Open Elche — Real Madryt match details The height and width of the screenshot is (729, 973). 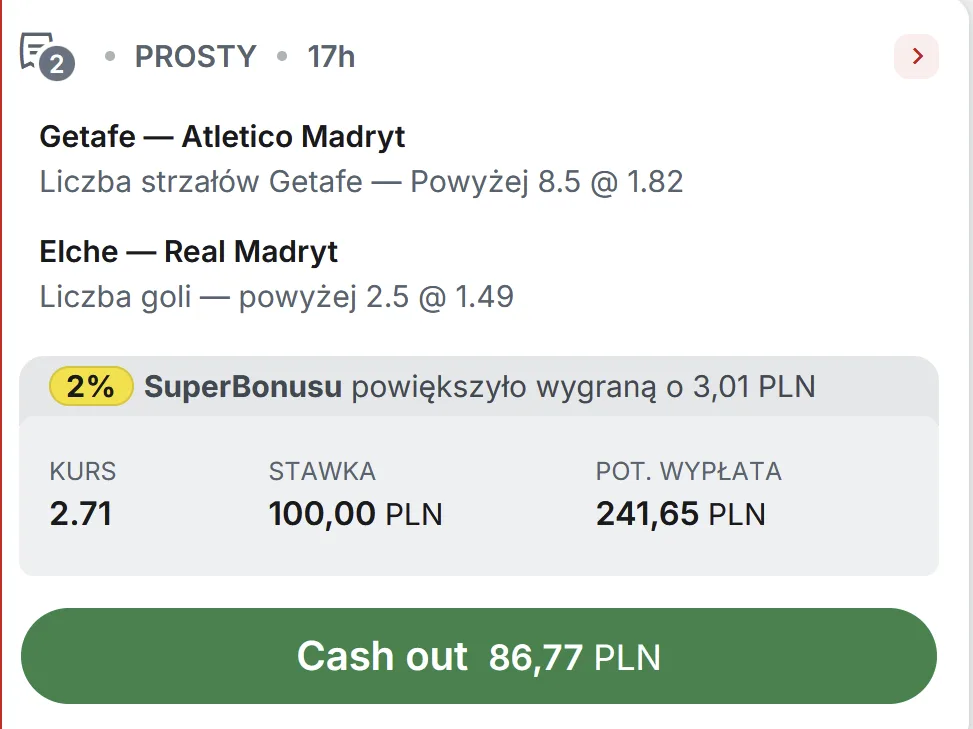click(x=188, y=252)
